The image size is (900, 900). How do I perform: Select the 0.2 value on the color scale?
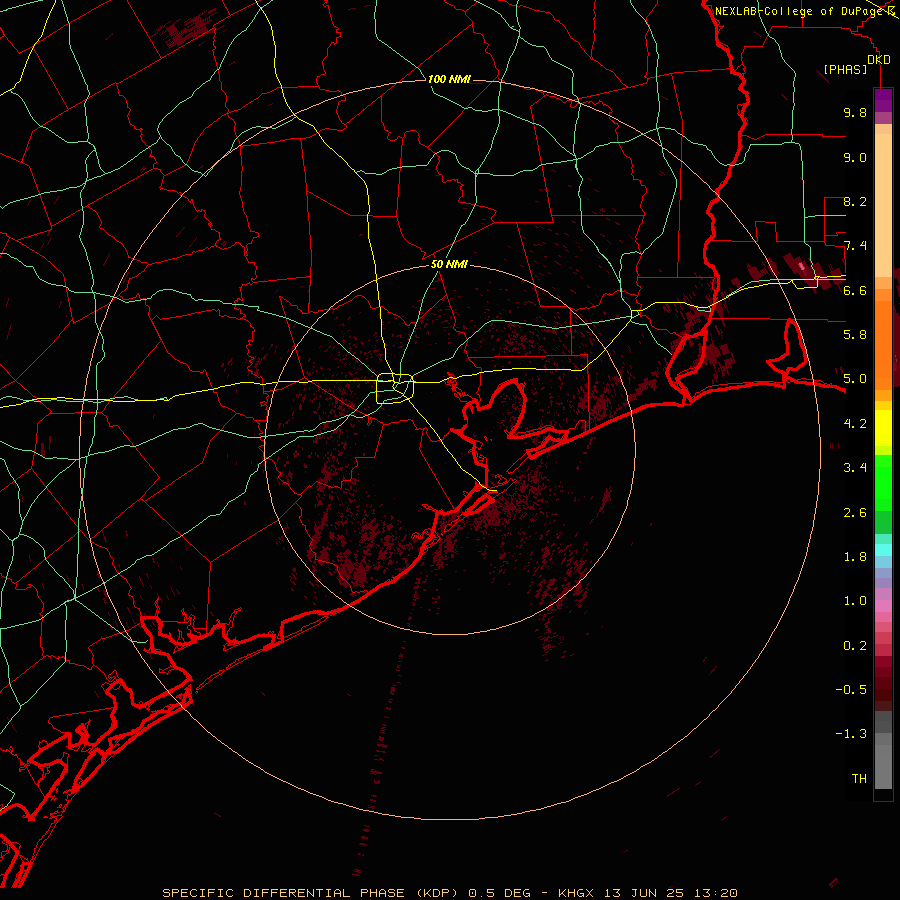pos(855,646)
